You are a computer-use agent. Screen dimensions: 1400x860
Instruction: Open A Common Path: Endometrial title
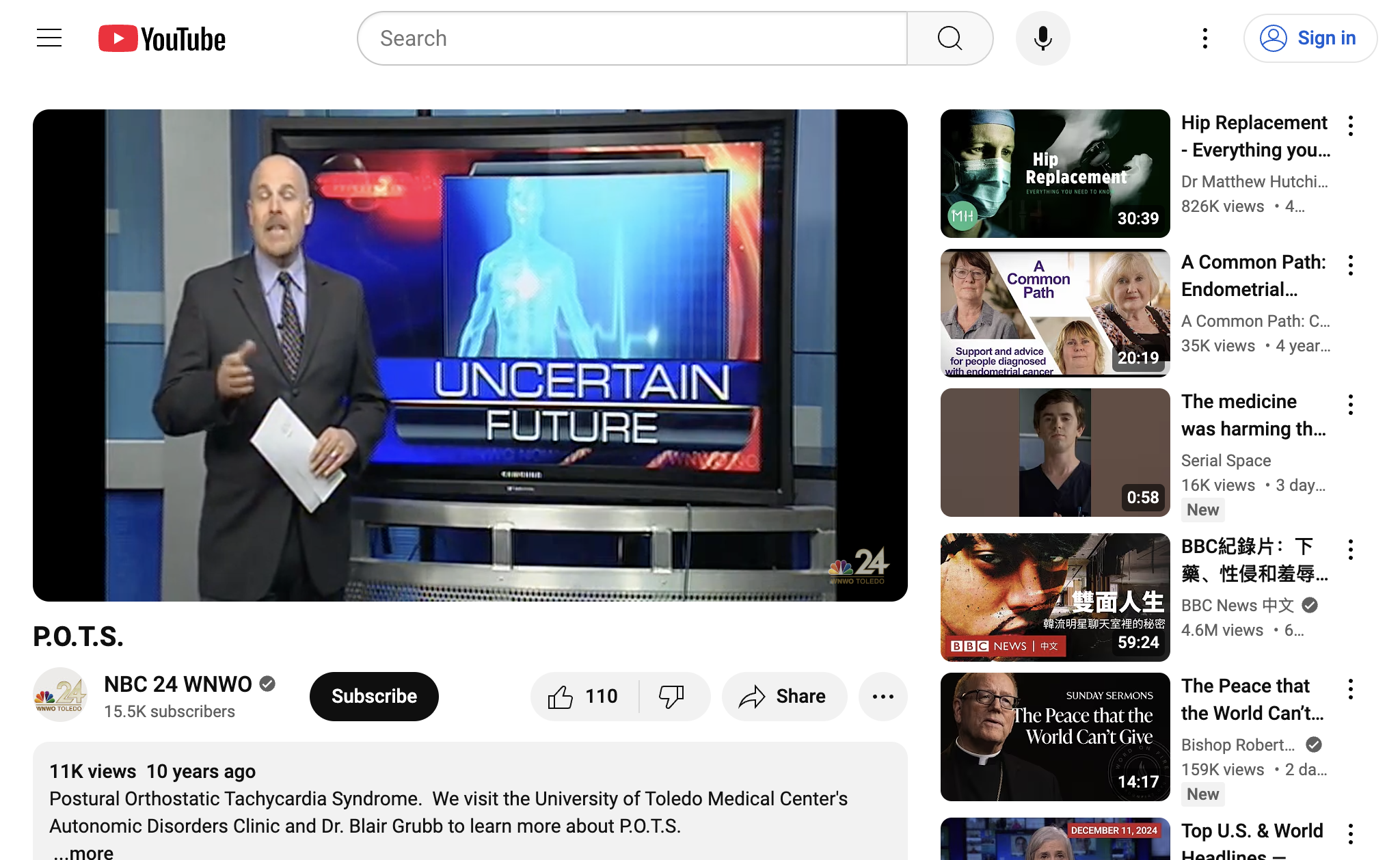(x=1254, y=276)
